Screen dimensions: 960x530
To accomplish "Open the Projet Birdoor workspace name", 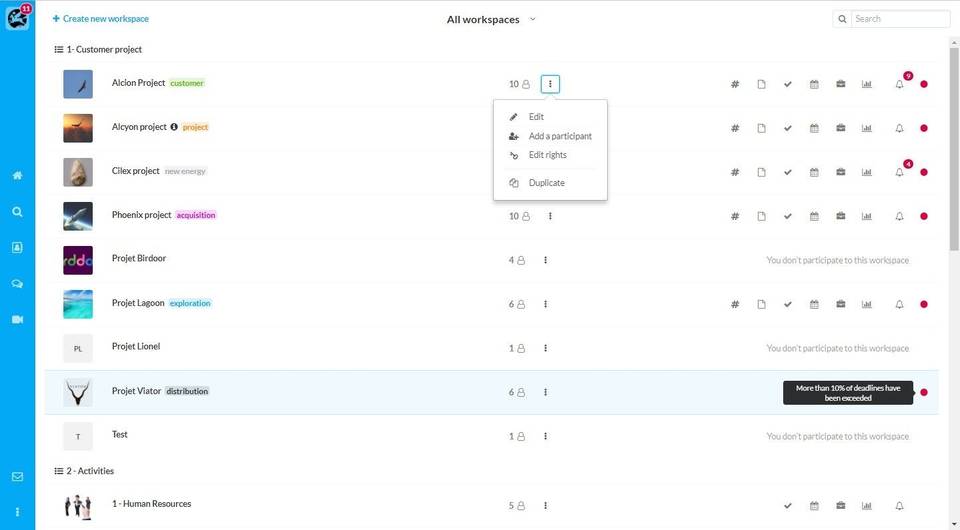I will click(x=139, y=258).
